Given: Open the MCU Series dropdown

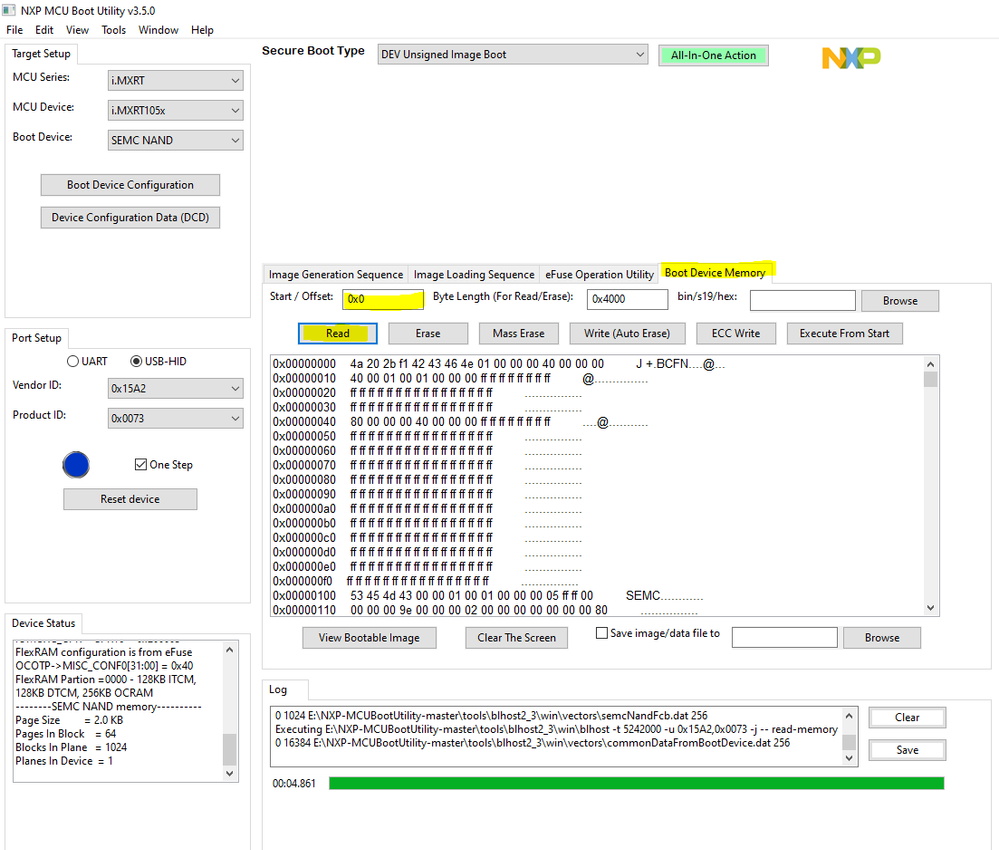Looking at the screenshot, I should tap(175, 80).
